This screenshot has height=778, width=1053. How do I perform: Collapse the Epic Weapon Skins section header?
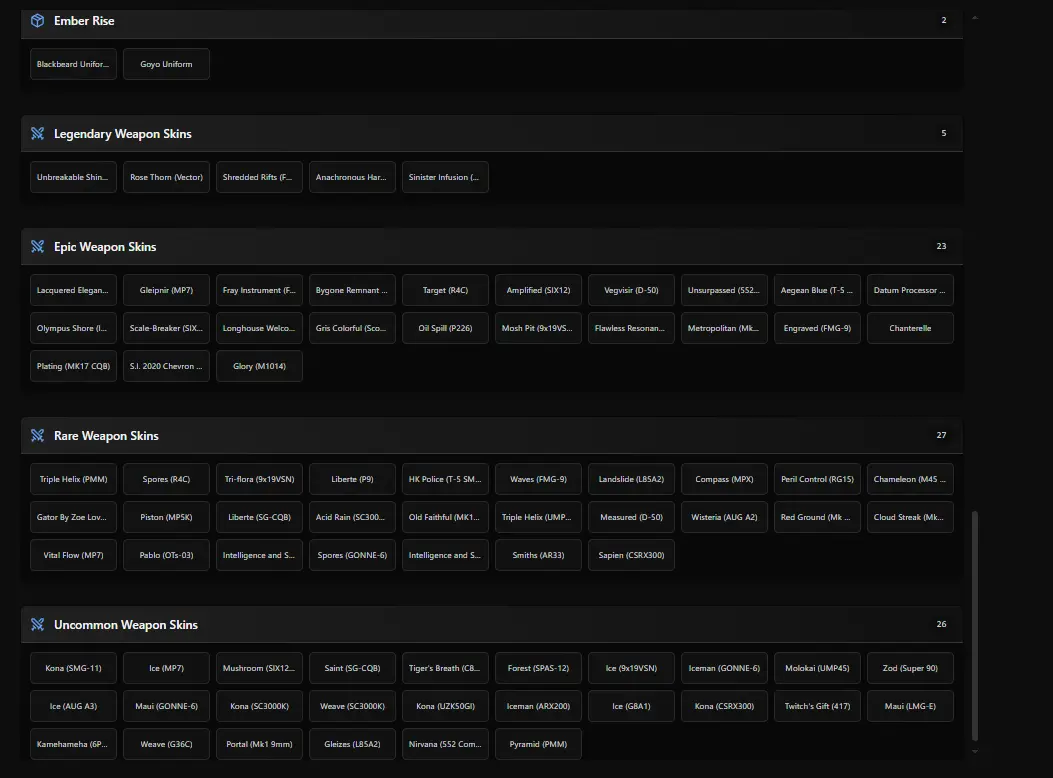tap(491, 247)
